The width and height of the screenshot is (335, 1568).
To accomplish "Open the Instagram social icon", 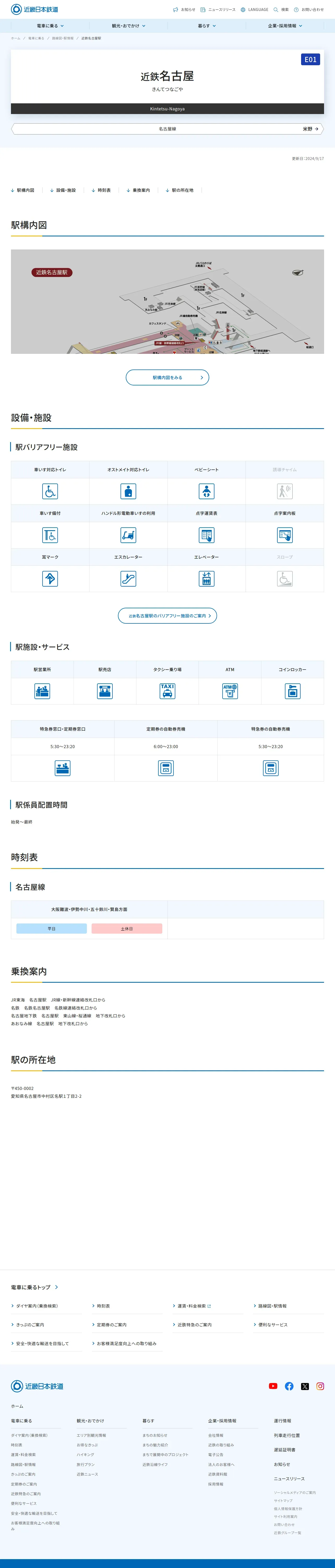I will [320, 1387].
